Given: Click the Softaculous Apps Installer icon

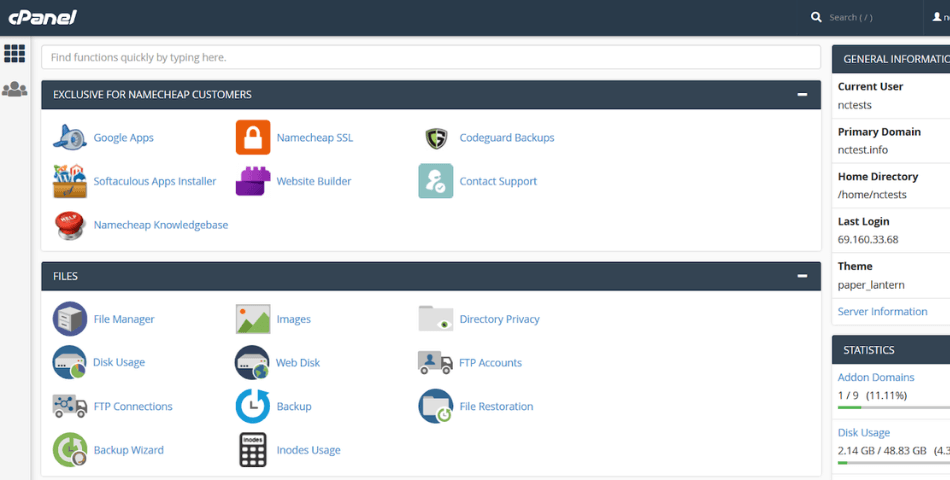Looking at the screenshot, I should pyautogui.click(x=70, y=181).
